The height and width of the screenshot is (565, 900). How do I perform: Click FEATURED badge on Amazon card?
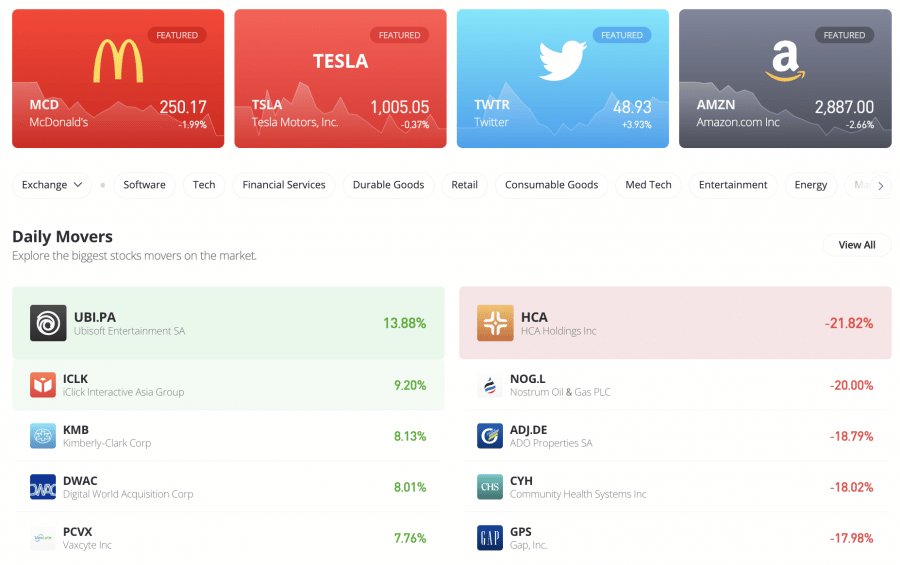pyautogui.click(x=844, y=35)
